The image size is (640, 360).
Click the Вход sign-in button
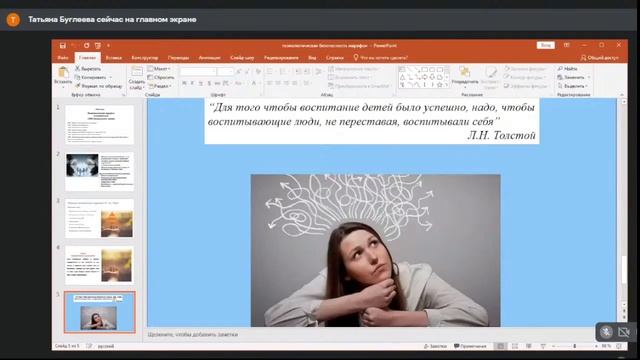tap(546, 45)
